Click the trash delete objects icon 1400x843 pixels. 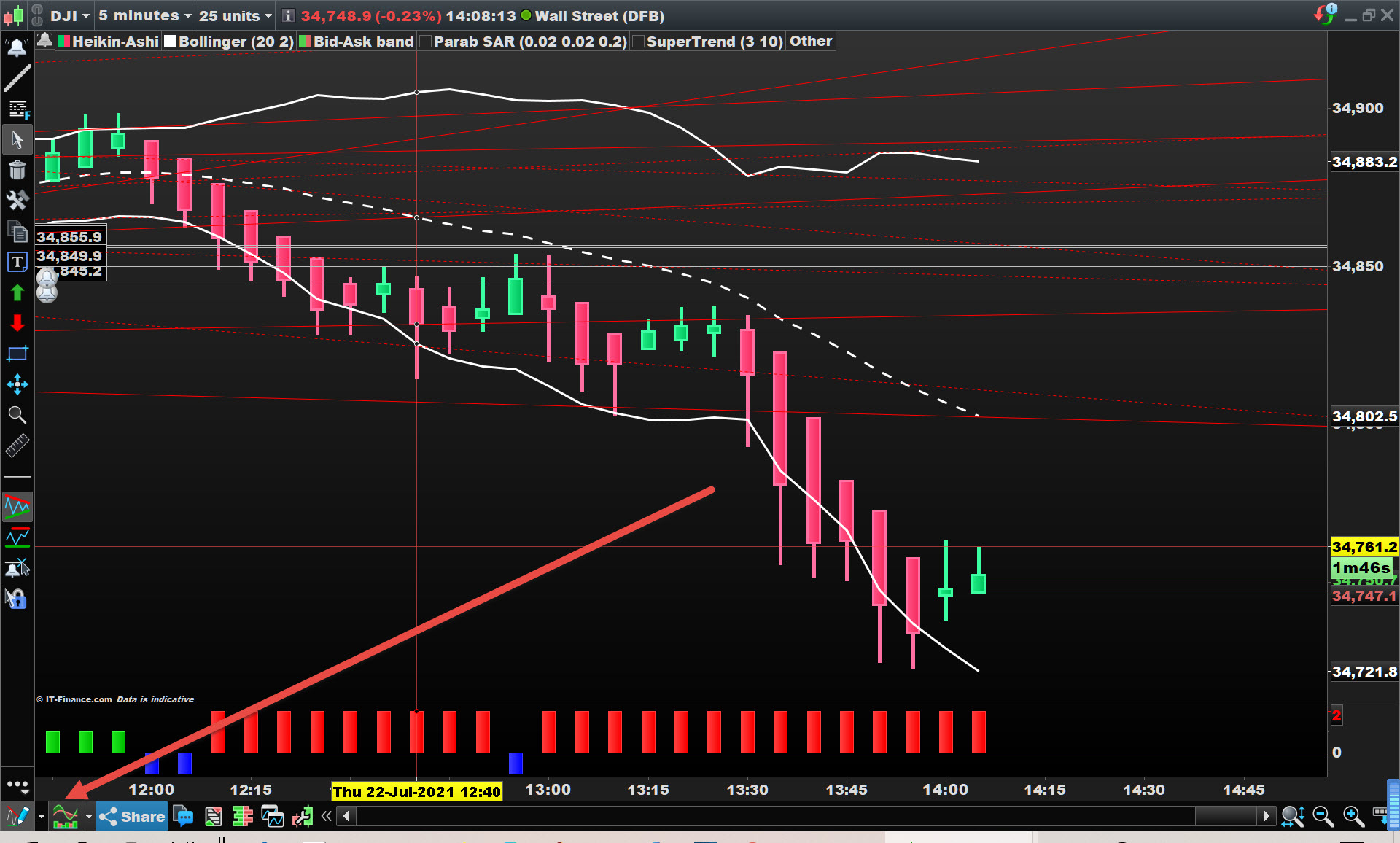pos(17,170)
